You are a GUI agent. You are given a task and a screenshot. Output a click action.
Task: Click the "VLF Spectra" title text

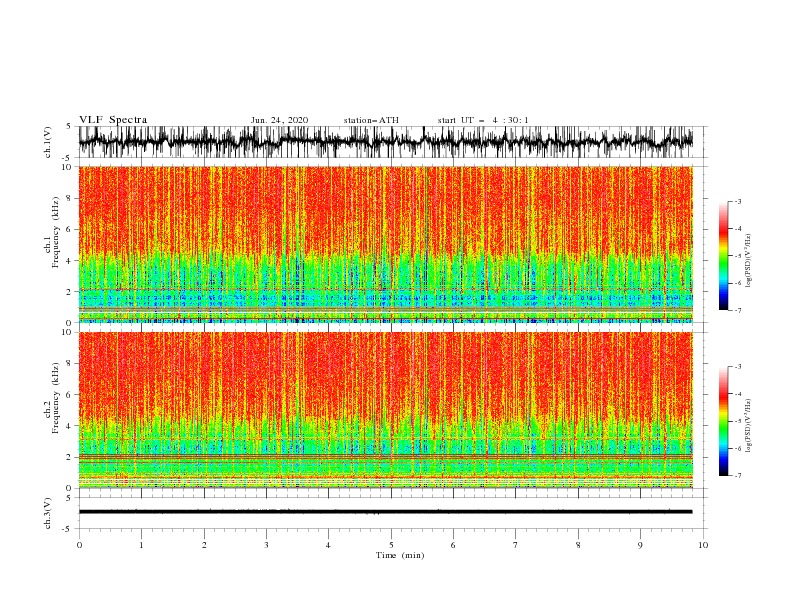click(113, 120)
